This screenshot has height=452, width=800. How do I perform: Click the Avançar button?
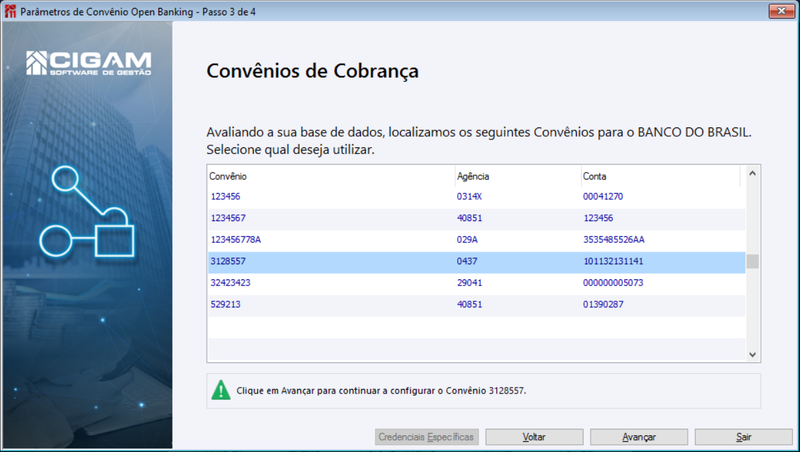click(x=639, y=437)
